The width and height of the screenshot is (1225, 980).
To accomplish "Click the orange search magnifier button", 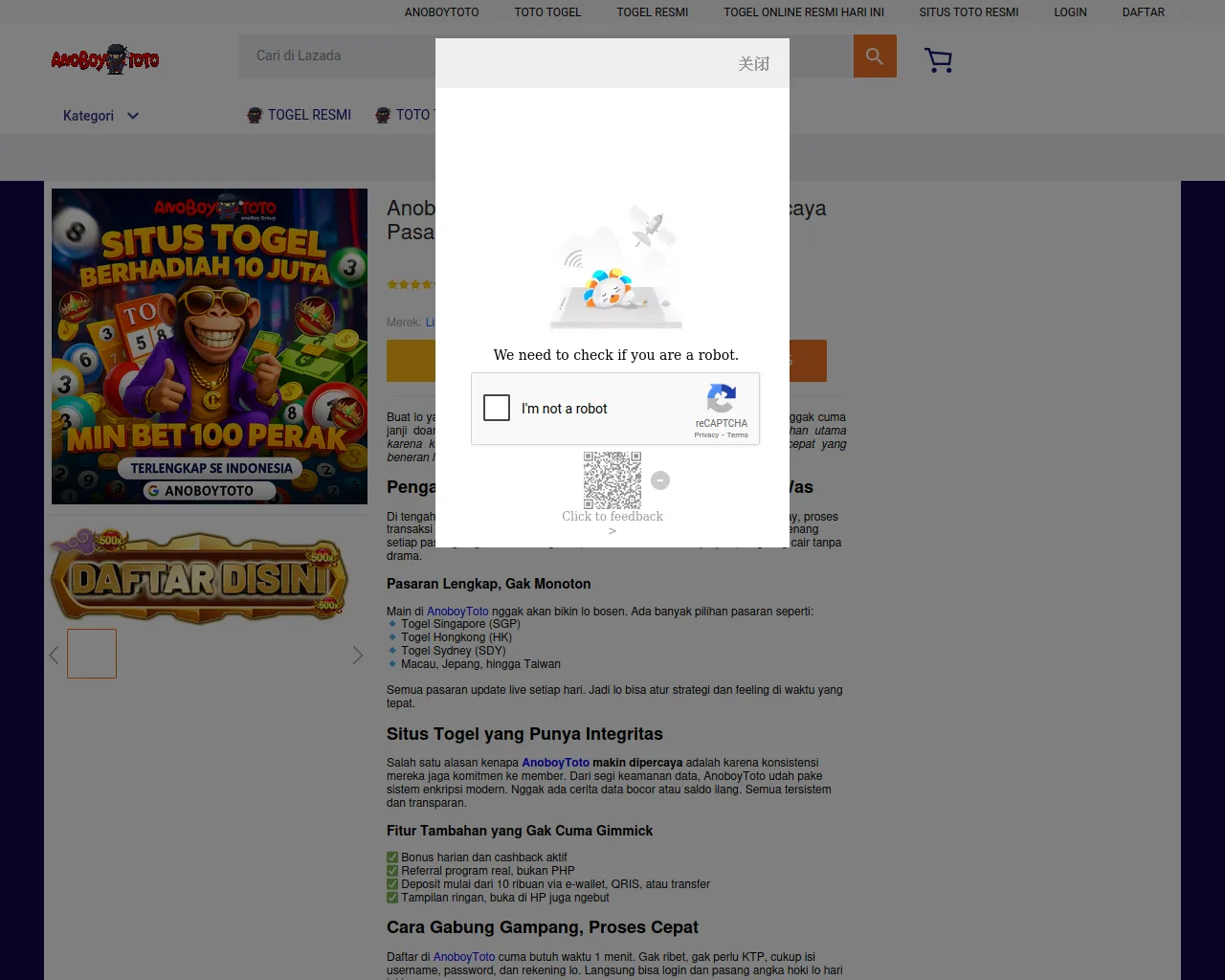I will pos(875,56).
